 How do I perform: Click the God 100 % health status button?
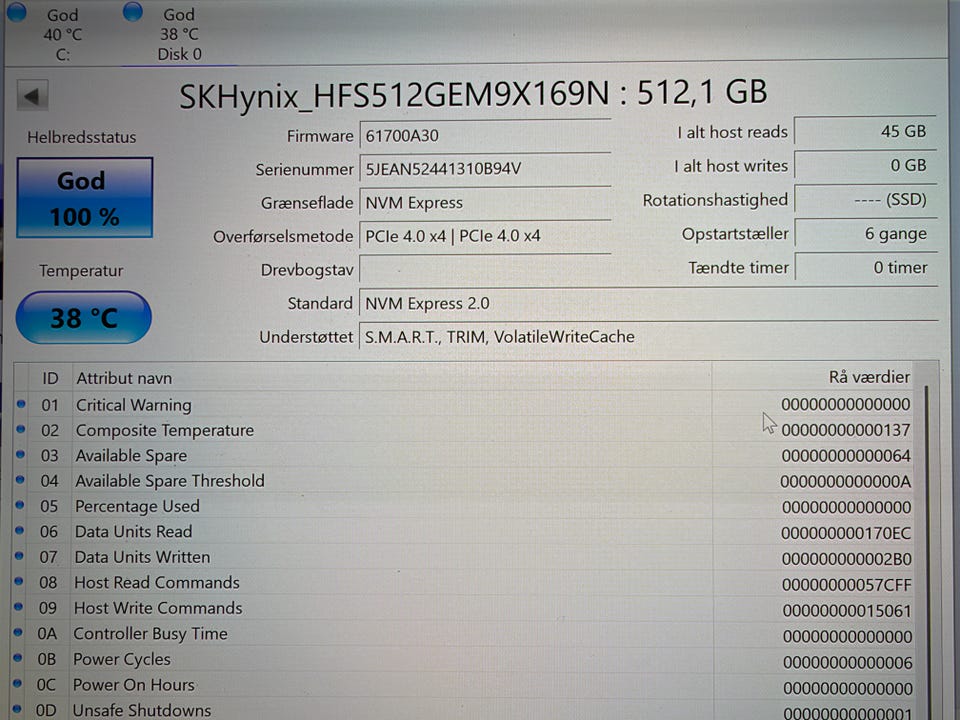pyautogui.click(x=84, y=198)
